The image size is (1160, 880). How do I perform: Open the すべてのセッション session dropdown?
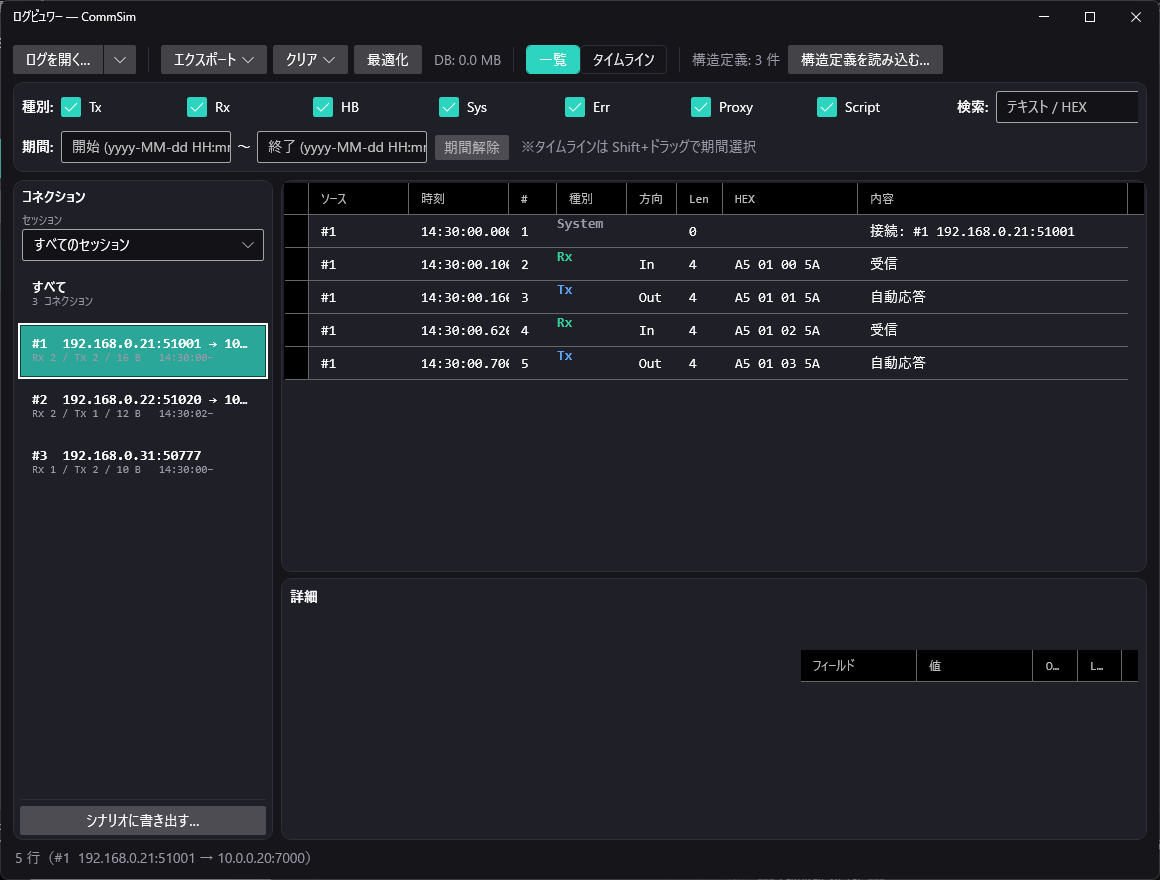pos(143,245)
